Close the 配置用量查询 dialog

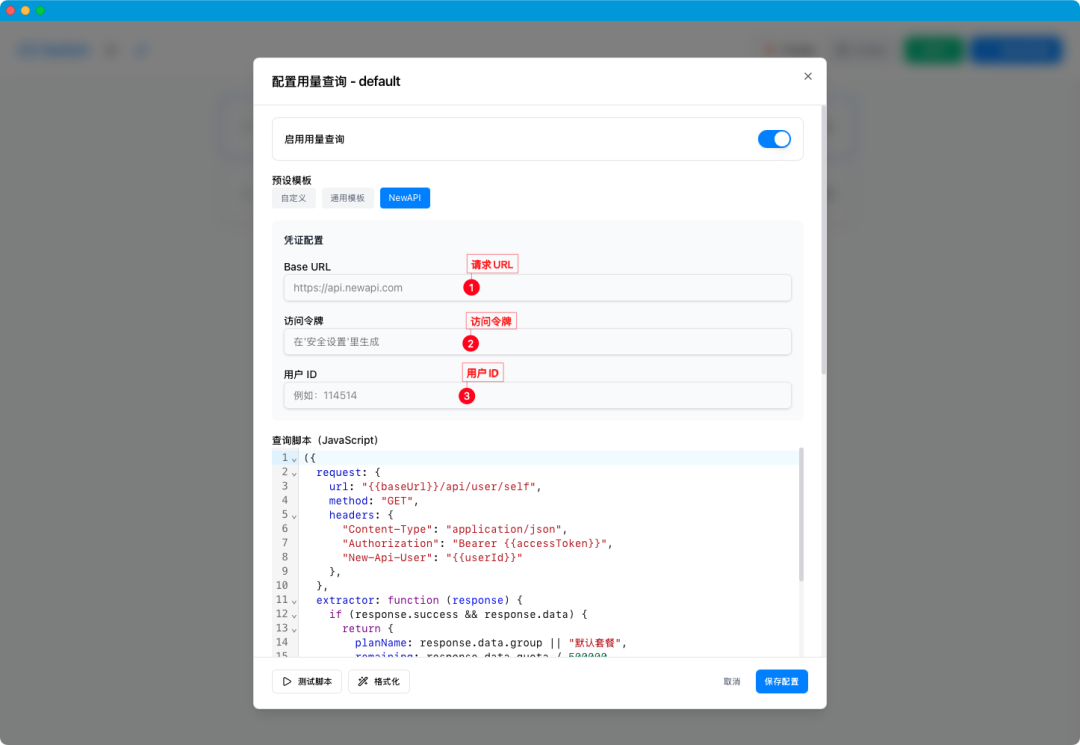[807, 75]
